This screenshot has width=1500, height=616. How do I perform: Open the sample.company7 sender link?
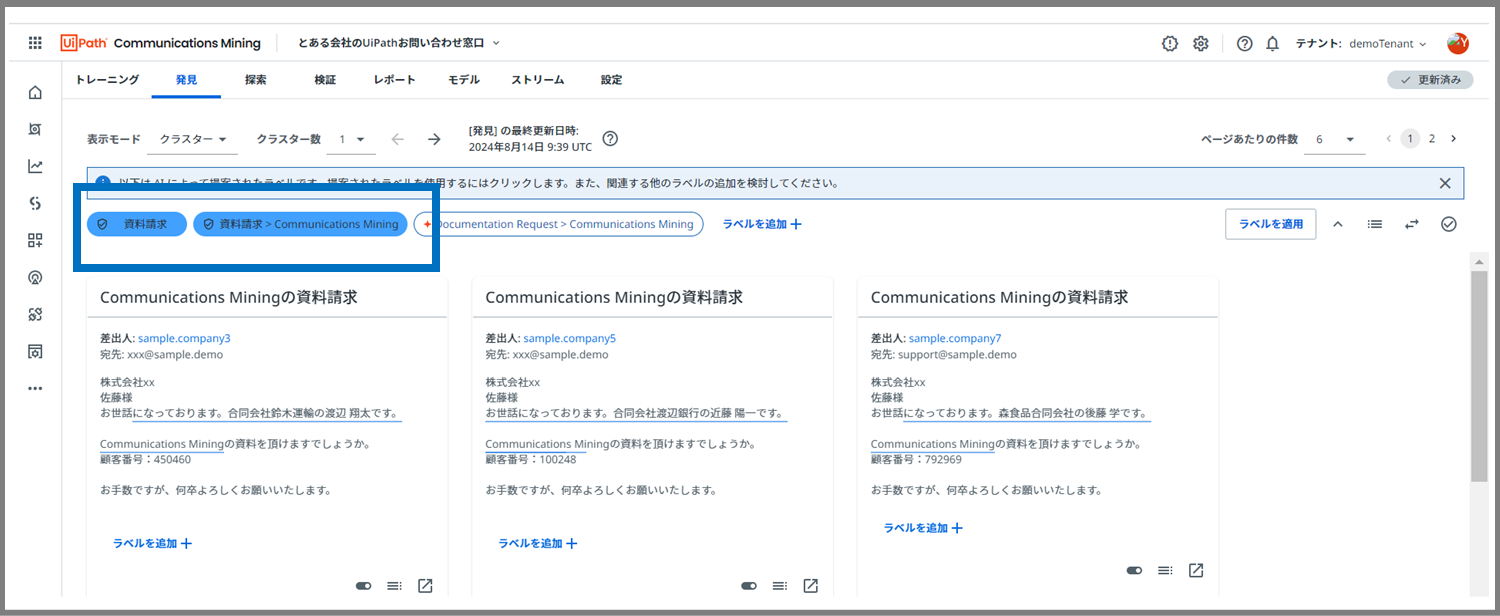(x=955, y=338)
